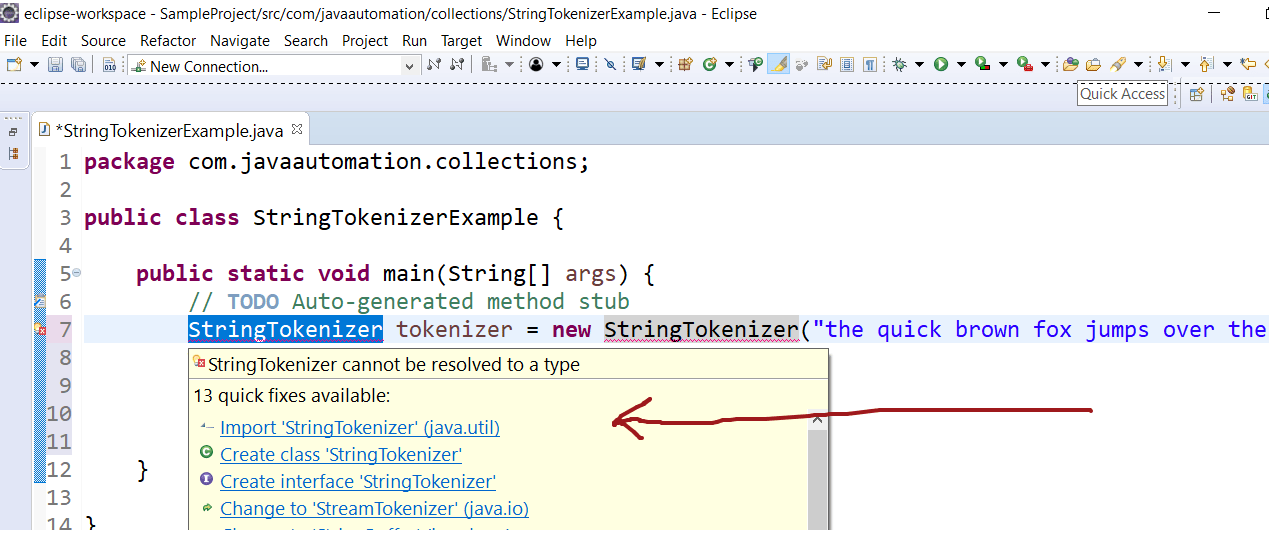This screenshot has width=1269, height=533.
Task: Open the Navigate menu
Action: tap(240, 41)
